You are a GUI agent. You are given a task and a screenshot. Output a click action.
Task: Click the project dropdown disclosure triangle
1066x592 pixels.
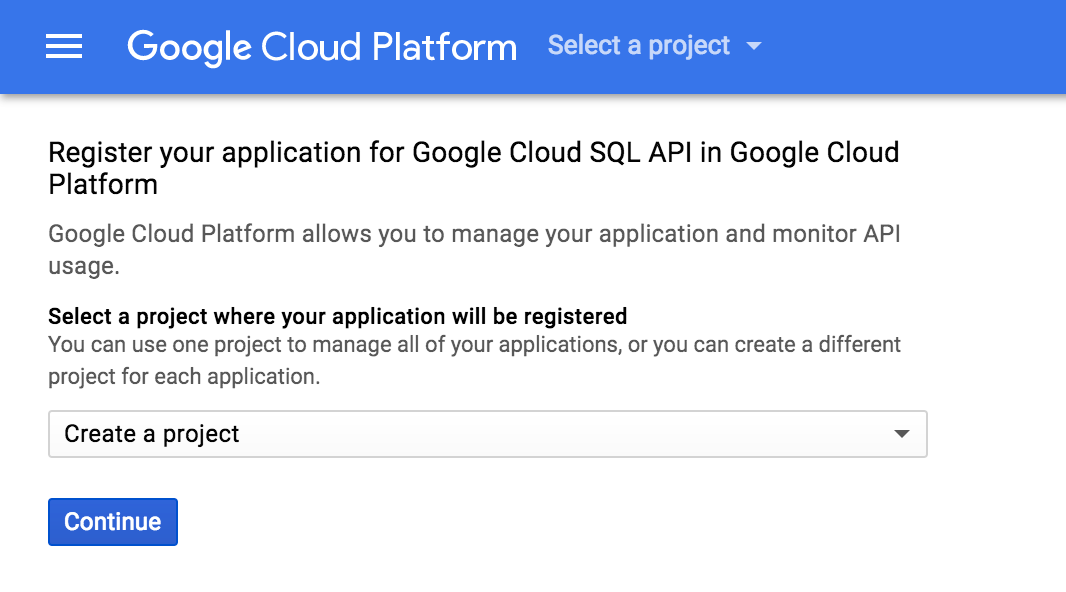pyautogui.click(x=903, y=434)
